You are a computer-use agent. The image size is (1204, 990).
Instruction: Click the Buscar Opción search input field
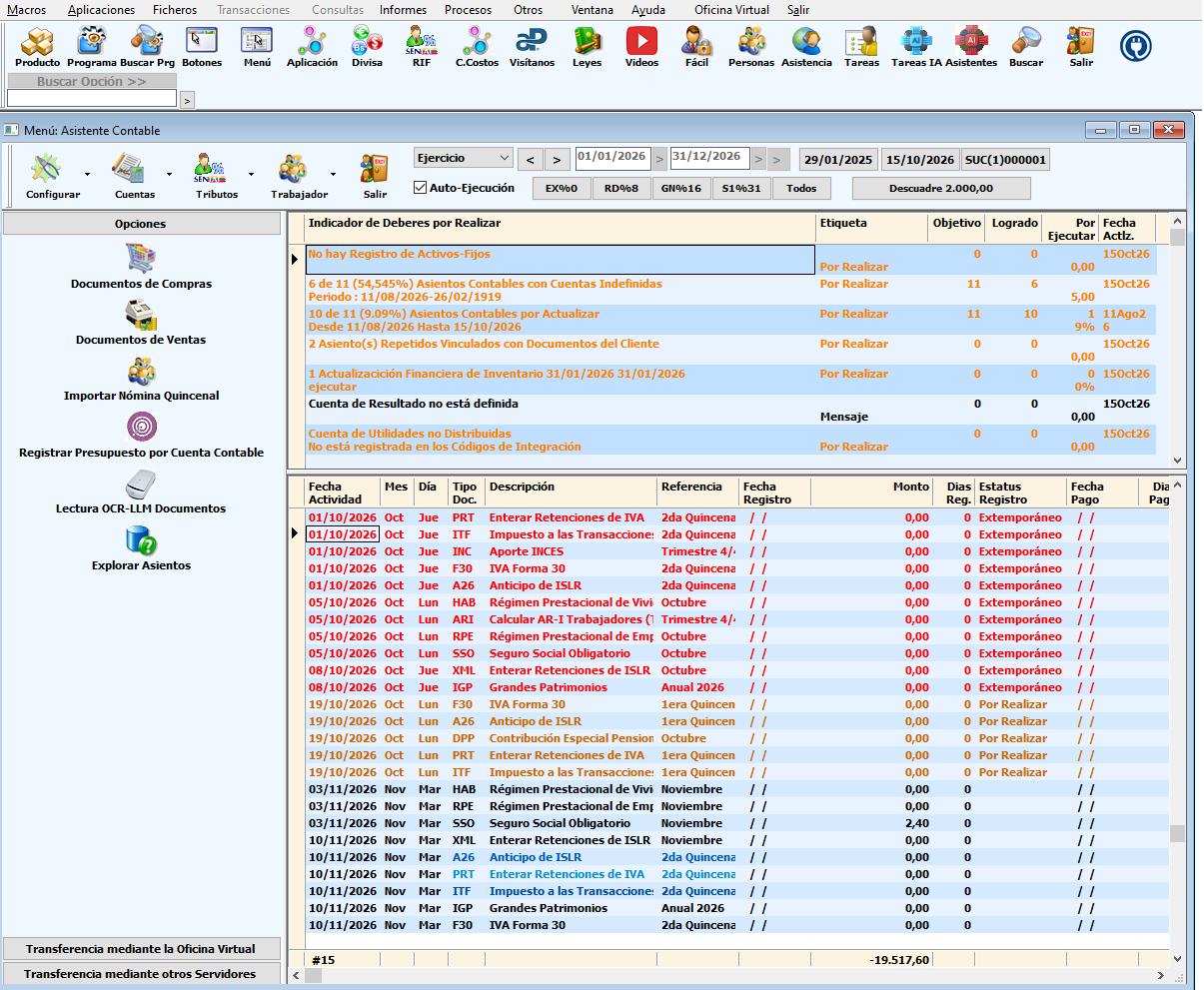[x=92, y=99]
